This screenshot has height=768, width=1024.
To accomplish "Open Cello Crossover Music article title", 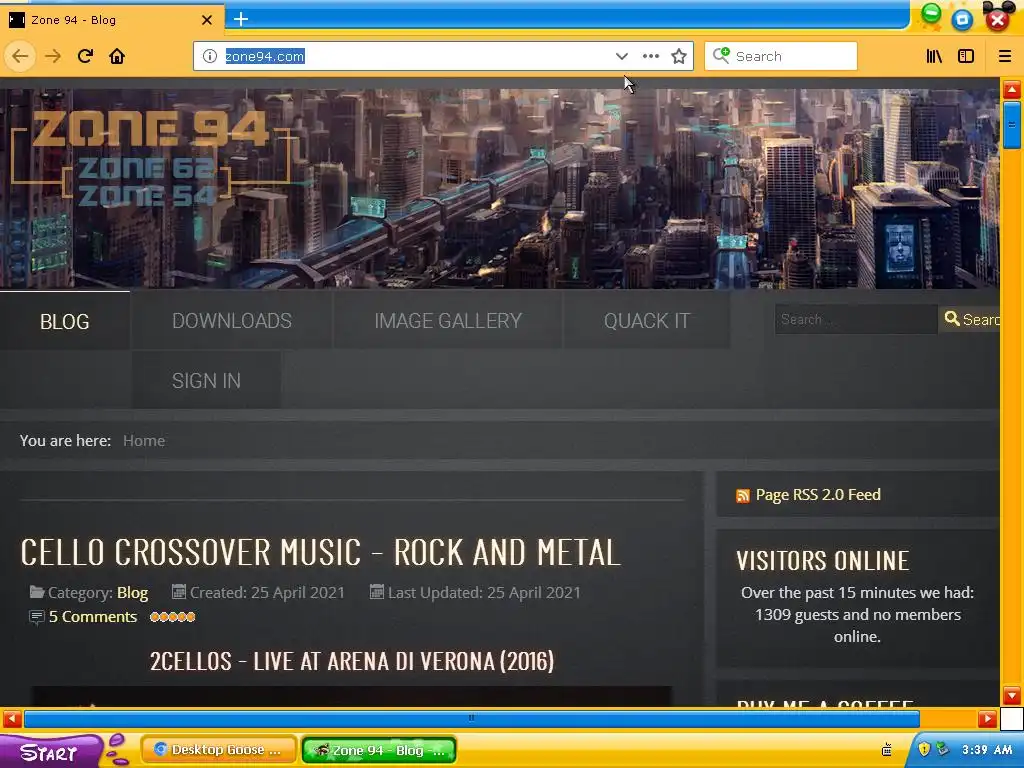I will coord(320,552).
